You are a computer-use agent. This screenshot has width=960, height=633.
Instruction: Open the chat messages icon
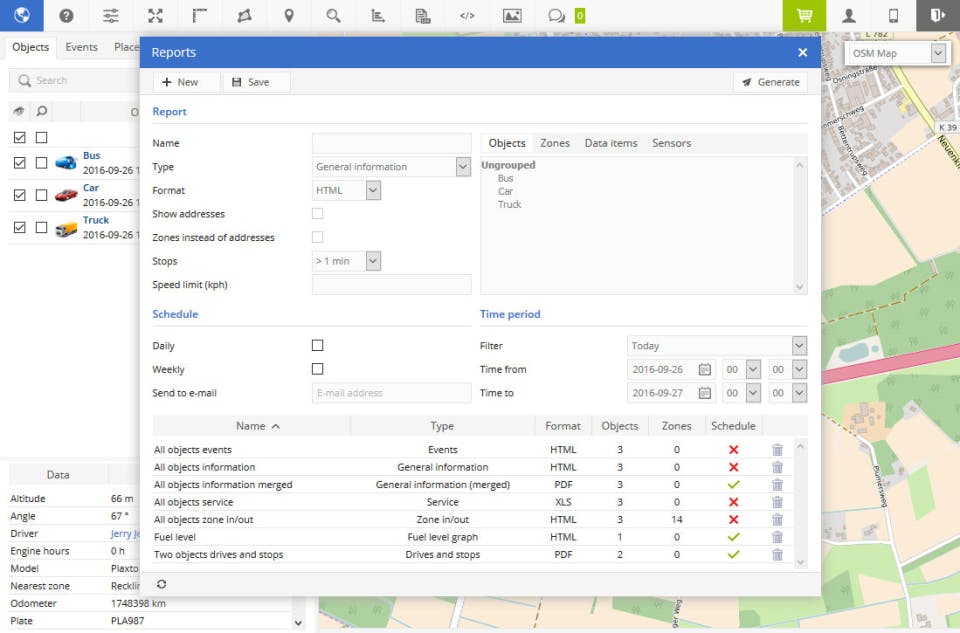[x=556, y=16]
